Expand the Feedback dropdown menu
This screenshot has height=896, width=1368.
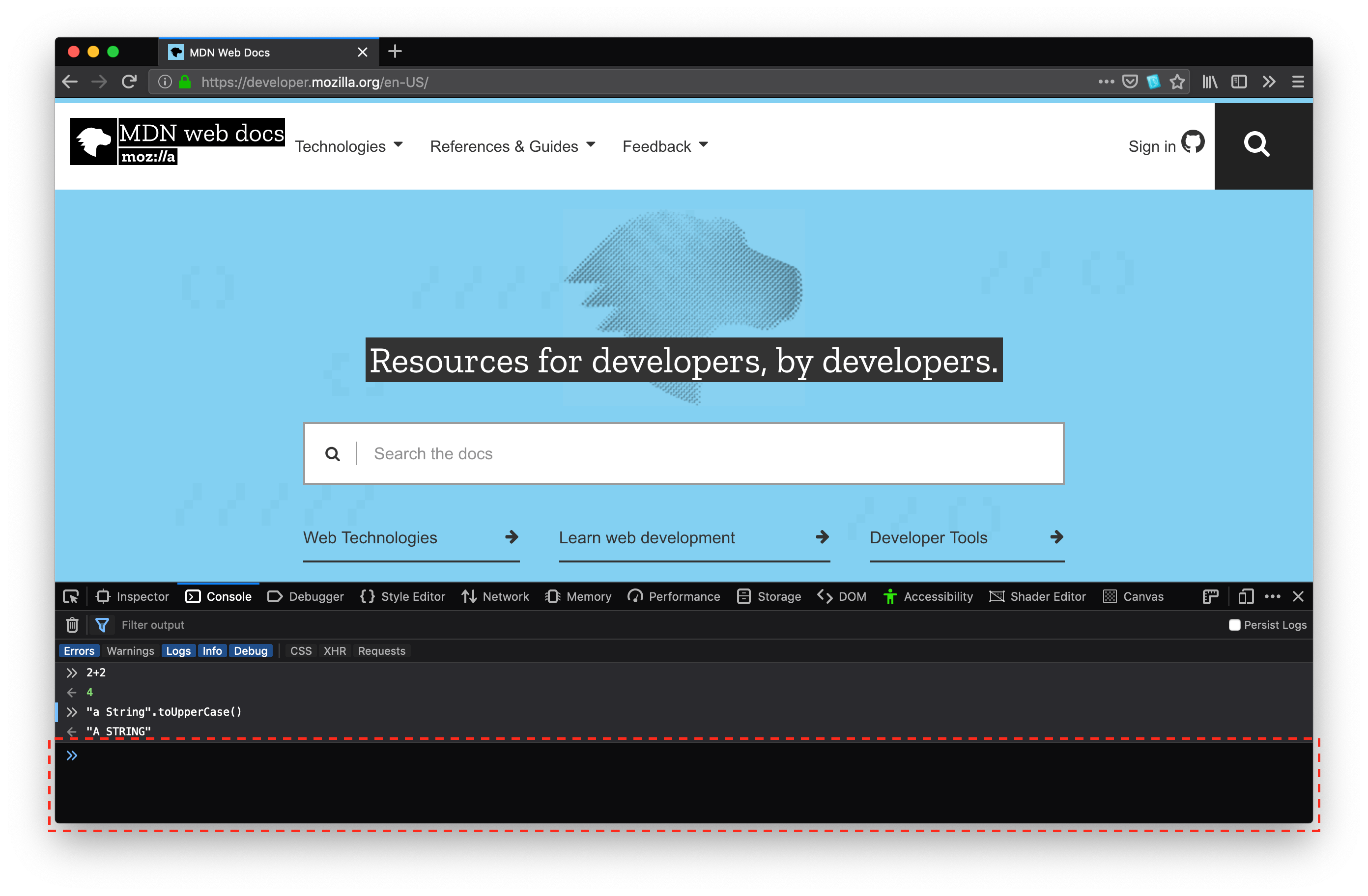(x=665, y=146)
